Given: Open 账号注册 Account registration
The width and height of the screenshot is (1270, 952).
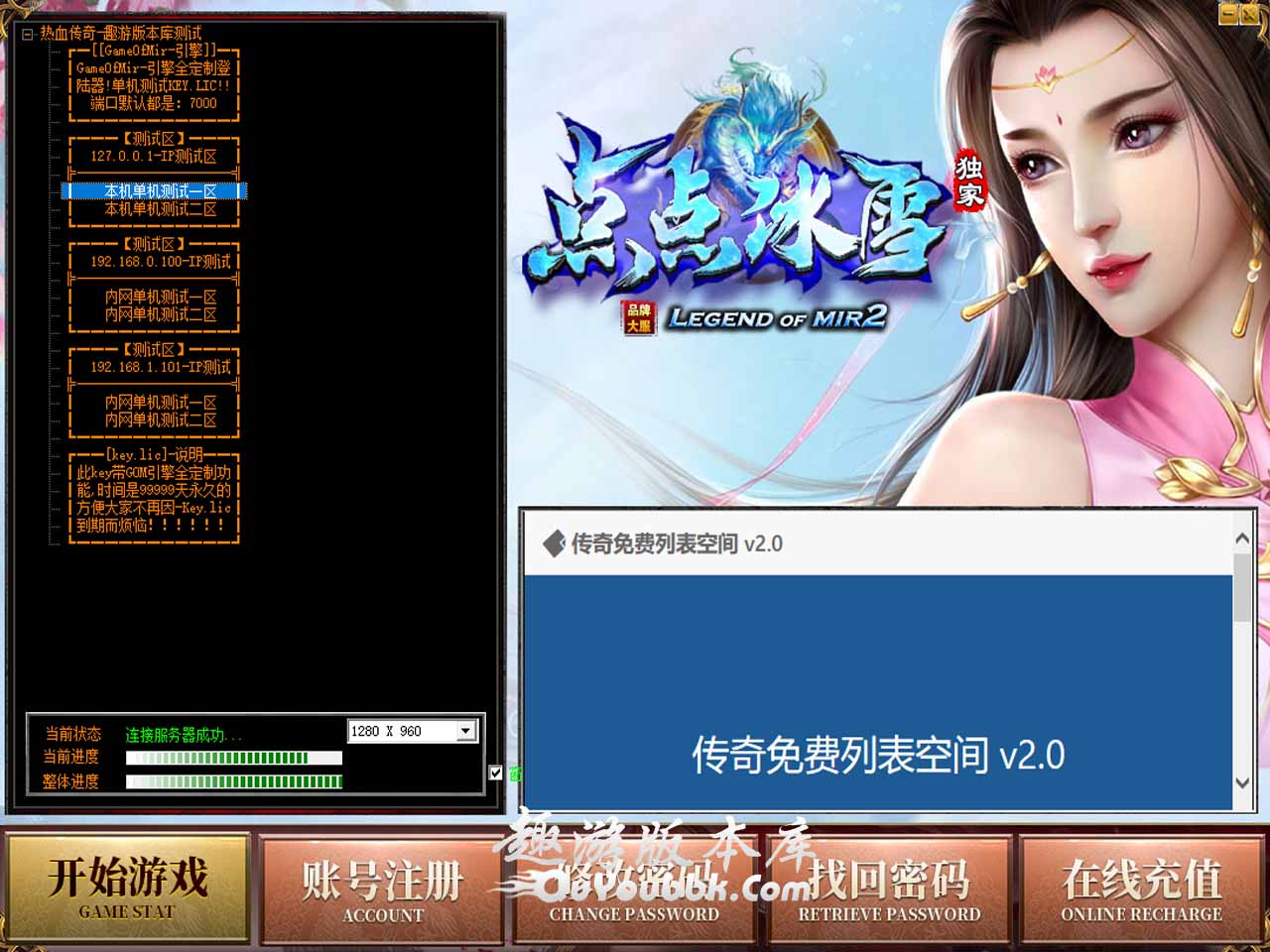Looking at the screenshot, I should (x=383, y=888).
